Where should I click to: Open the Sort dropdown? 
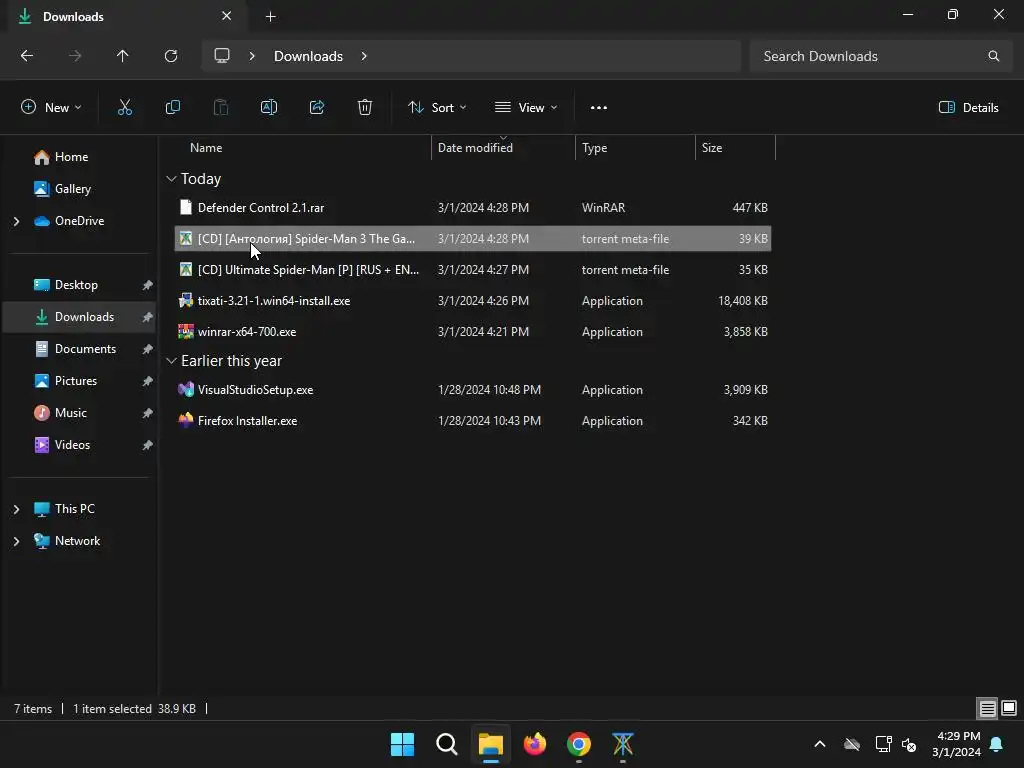coord(437,108)
